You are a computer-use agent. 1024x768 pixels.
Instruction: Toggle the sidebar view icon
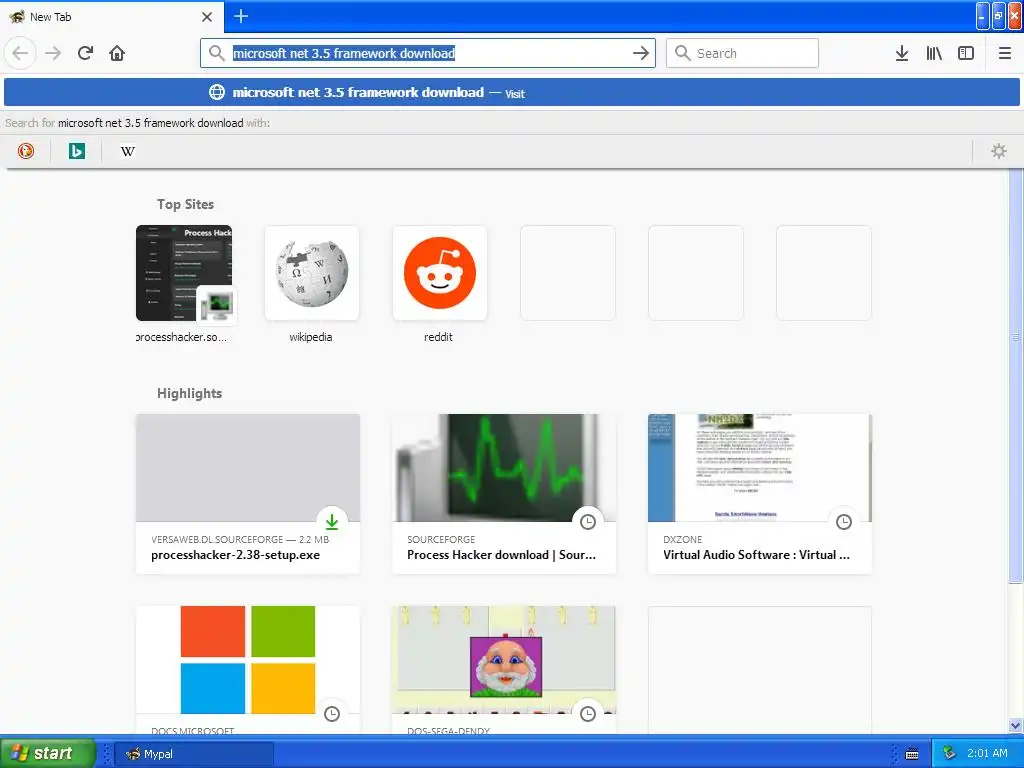[x=966, y=53]
